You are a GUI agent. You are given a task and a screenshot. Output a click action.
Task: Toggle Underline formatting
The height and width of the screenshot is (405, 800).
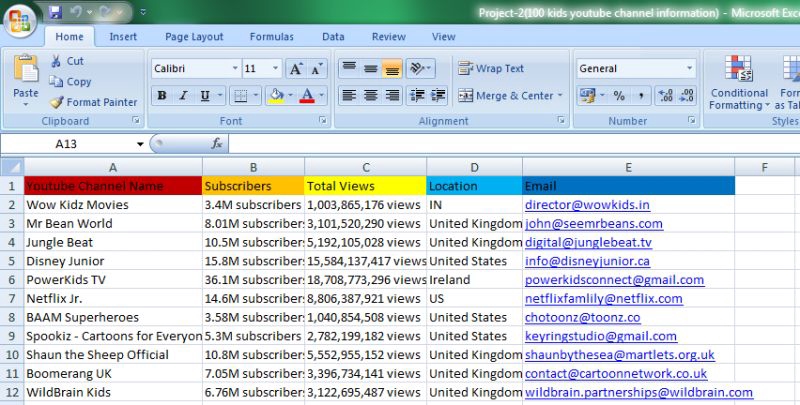click(205, 95)
